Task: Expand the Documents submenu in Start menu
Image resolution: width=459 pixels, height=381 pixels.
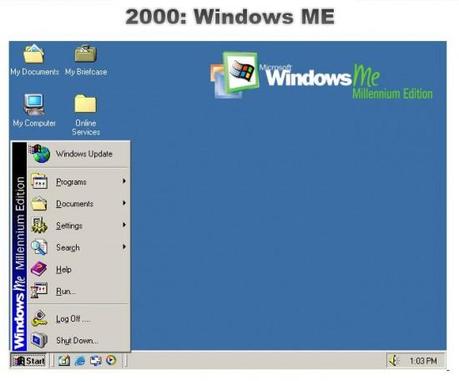Action: click(x=79, y=203)
